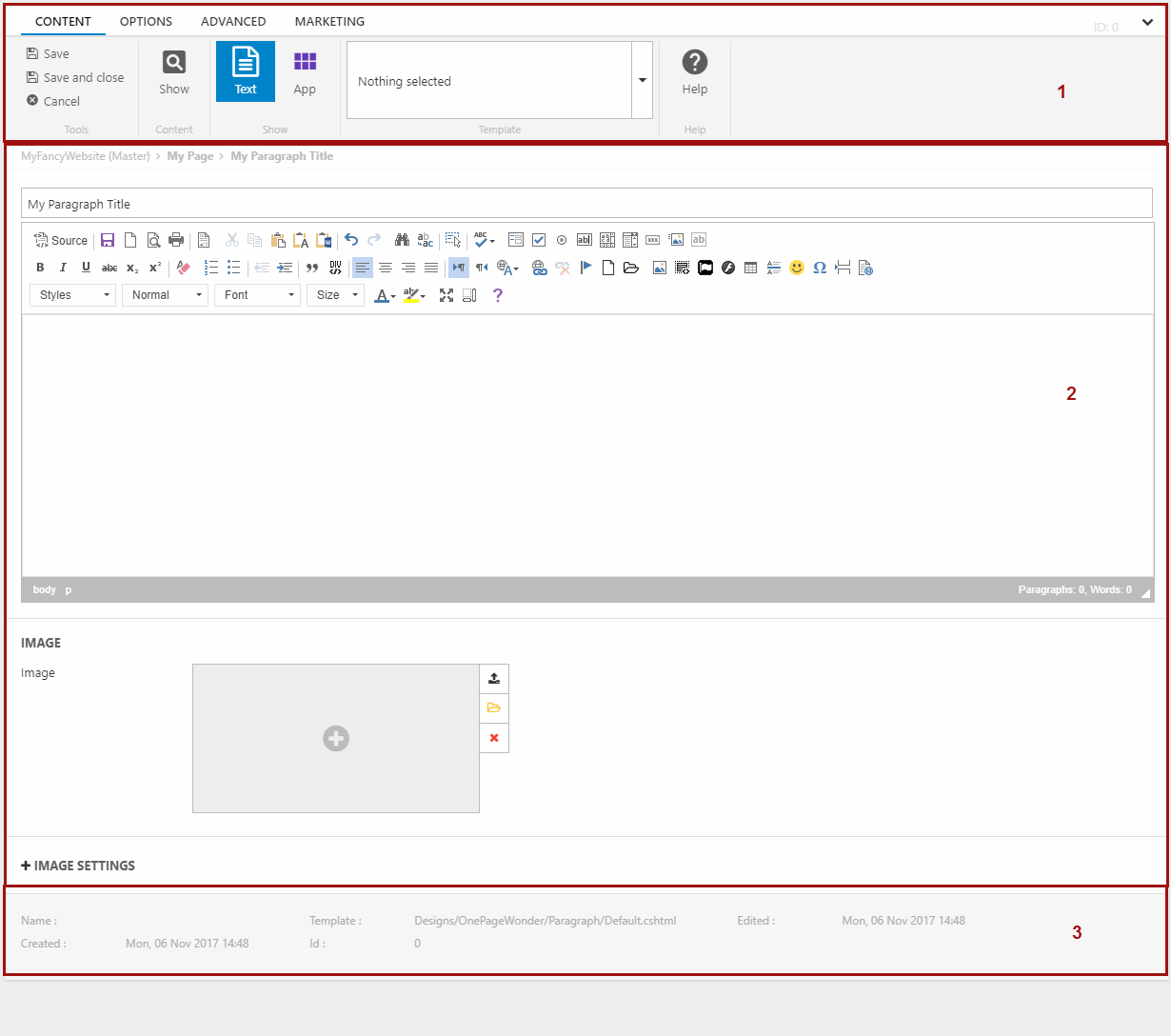The image size is (1171, 1036).
Task: Open the Marketing tab
Action: (x=329, y=21)
